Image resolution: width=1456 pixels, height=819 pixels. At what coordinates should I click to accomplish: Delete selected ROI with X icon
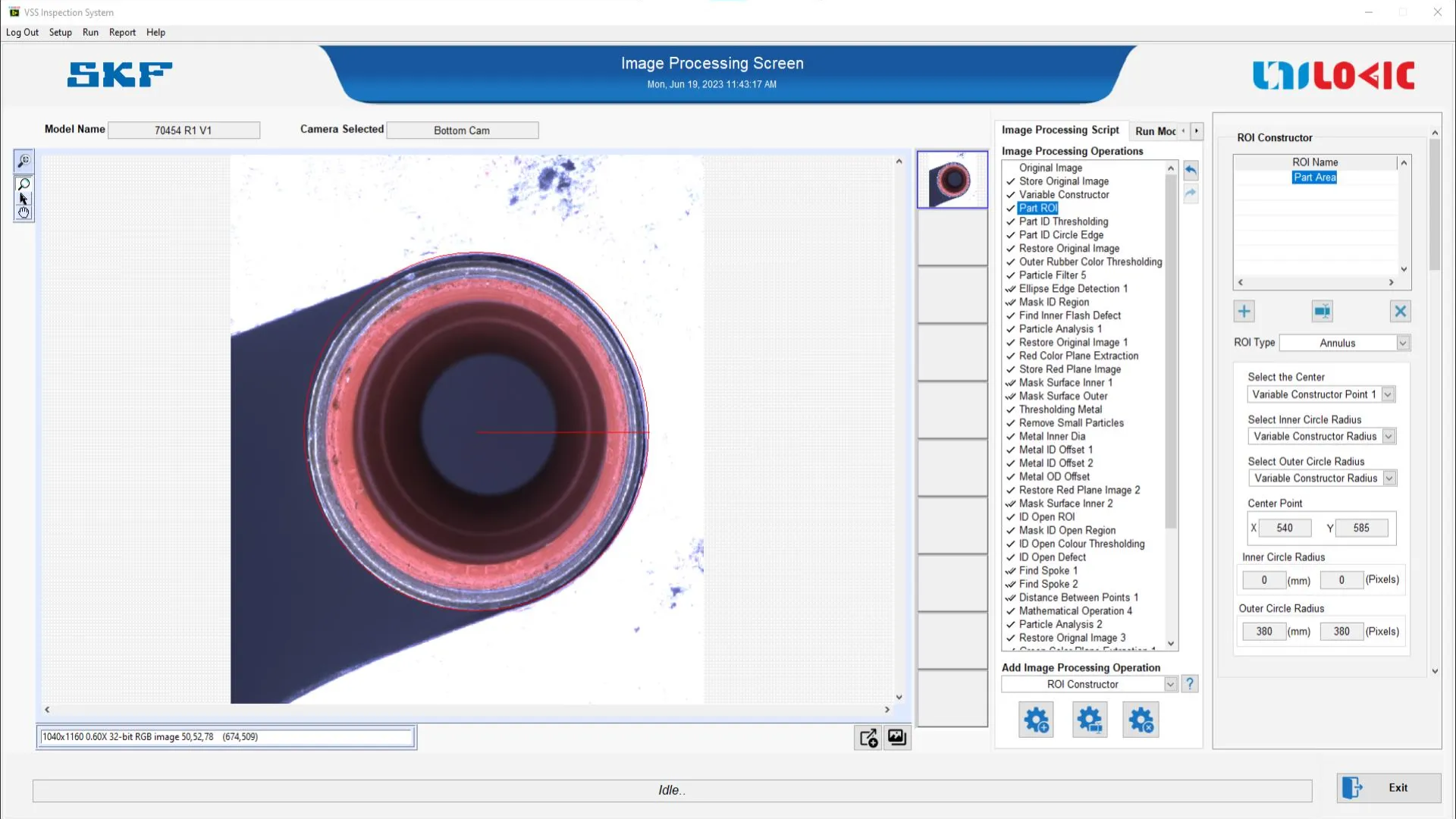pos(1400,311)
